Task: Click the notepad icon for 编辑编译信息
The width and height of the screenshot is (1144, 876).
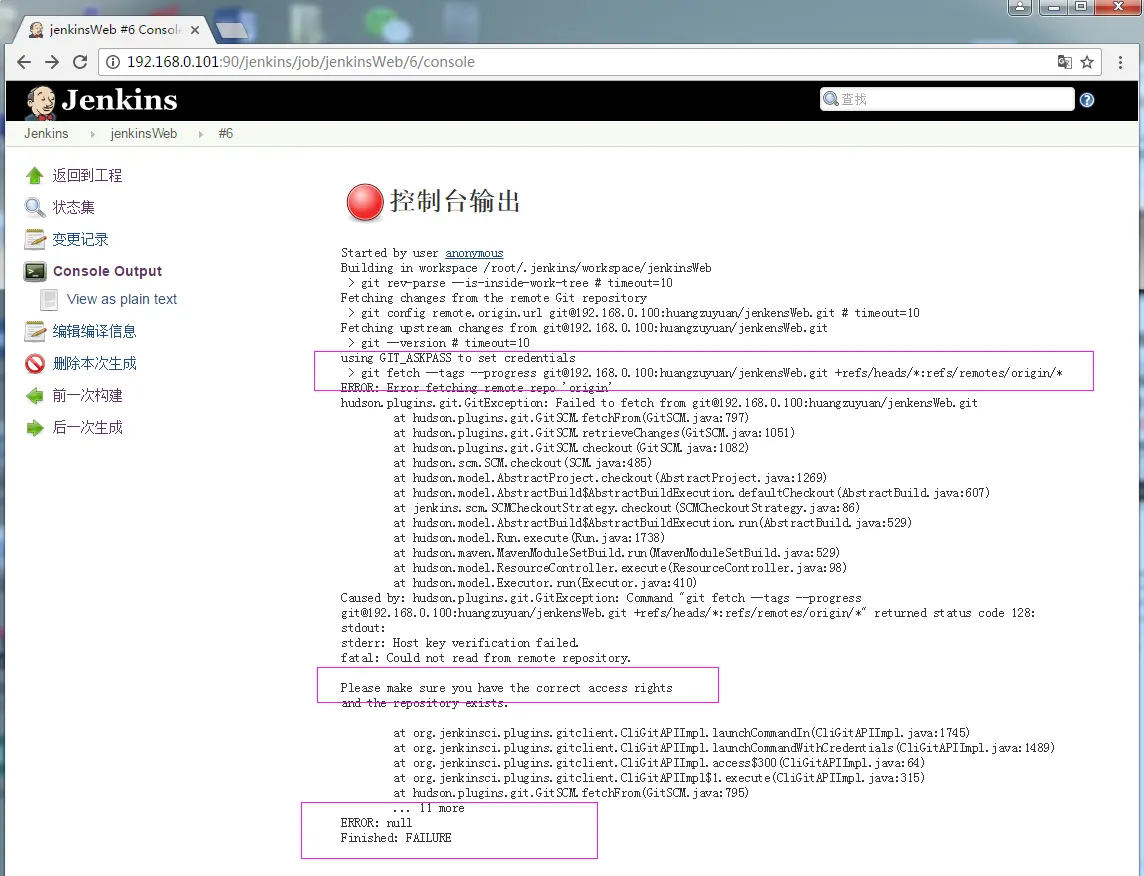Action: (34, 331)
